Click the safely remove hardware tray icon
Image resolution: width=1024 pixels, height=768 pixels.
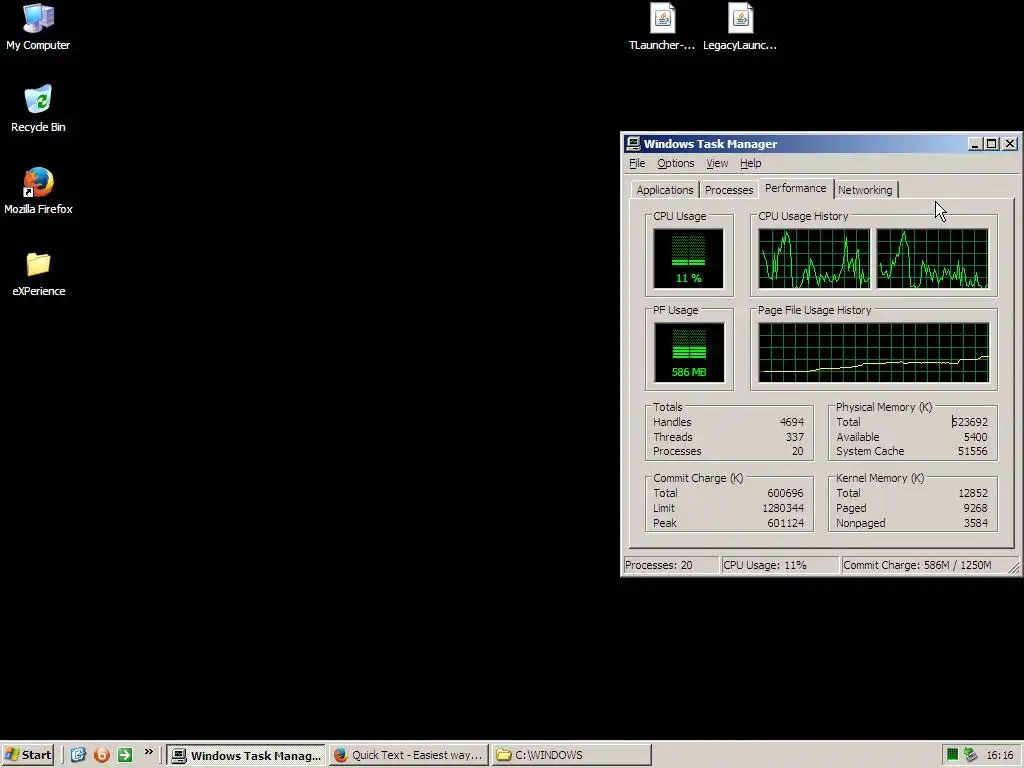click(x=970, y=755)
